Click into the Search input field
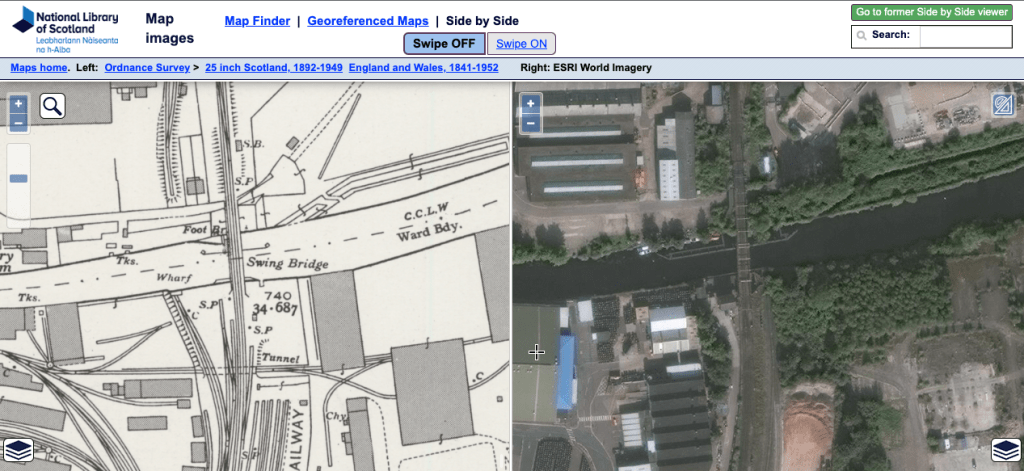Viewport: 1024px width, 471px height. point(964,36)
